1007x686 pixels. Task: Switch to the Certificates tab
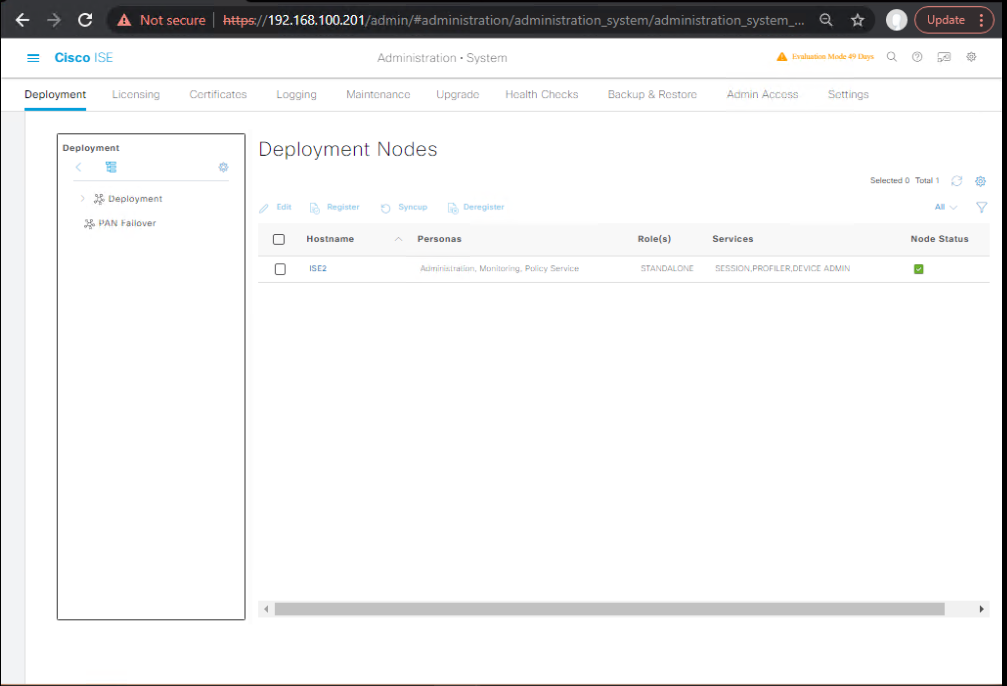pos(218,94)
